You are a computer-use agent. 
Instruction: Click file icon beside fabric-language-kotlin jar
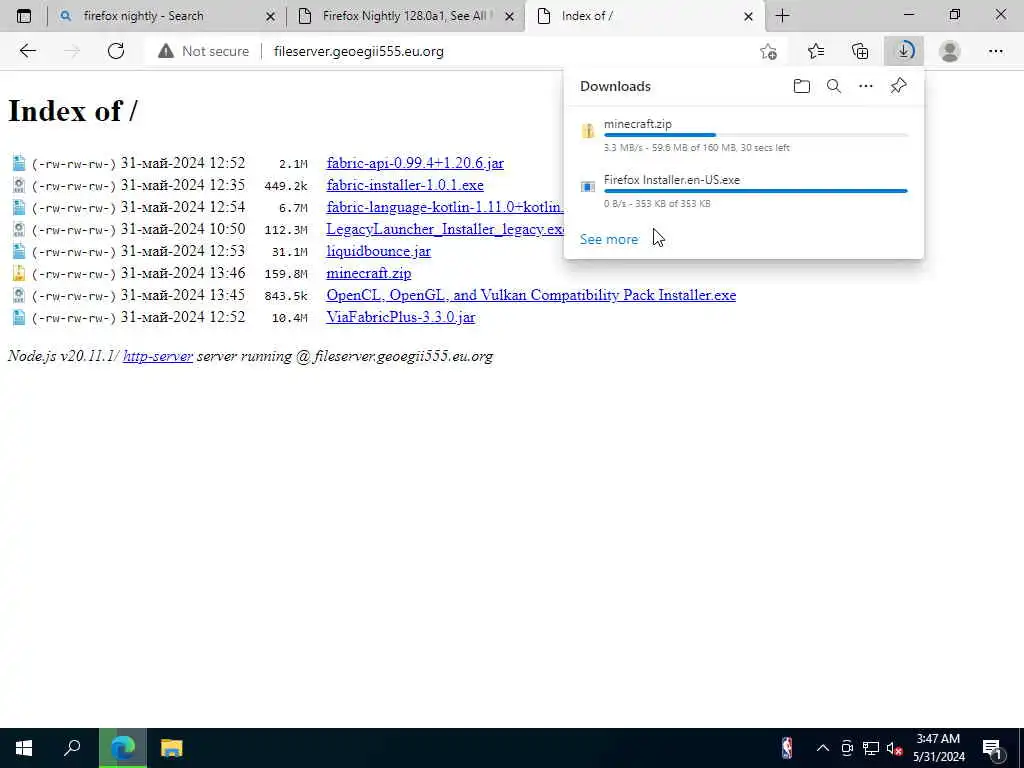pos(19,207)
